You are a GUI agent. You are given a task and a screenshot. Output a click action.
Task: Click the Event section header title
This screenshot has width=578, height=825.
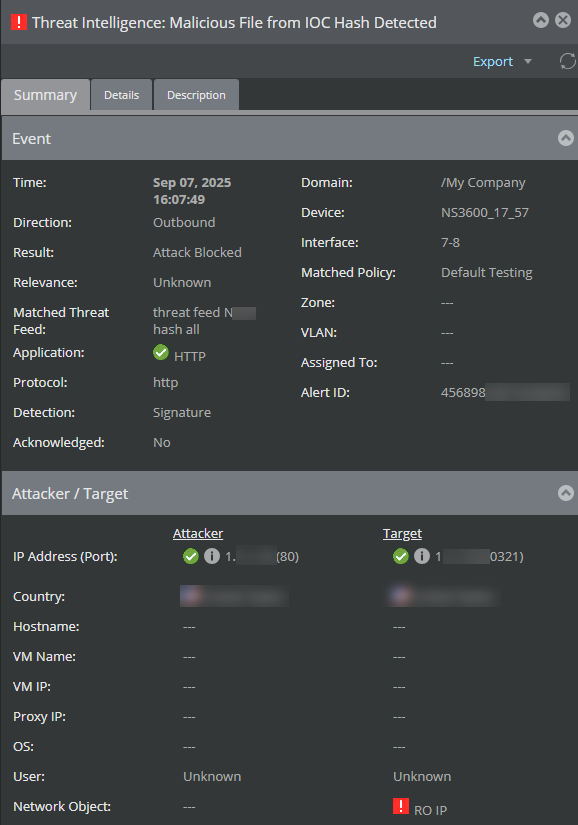coord(32,138)
